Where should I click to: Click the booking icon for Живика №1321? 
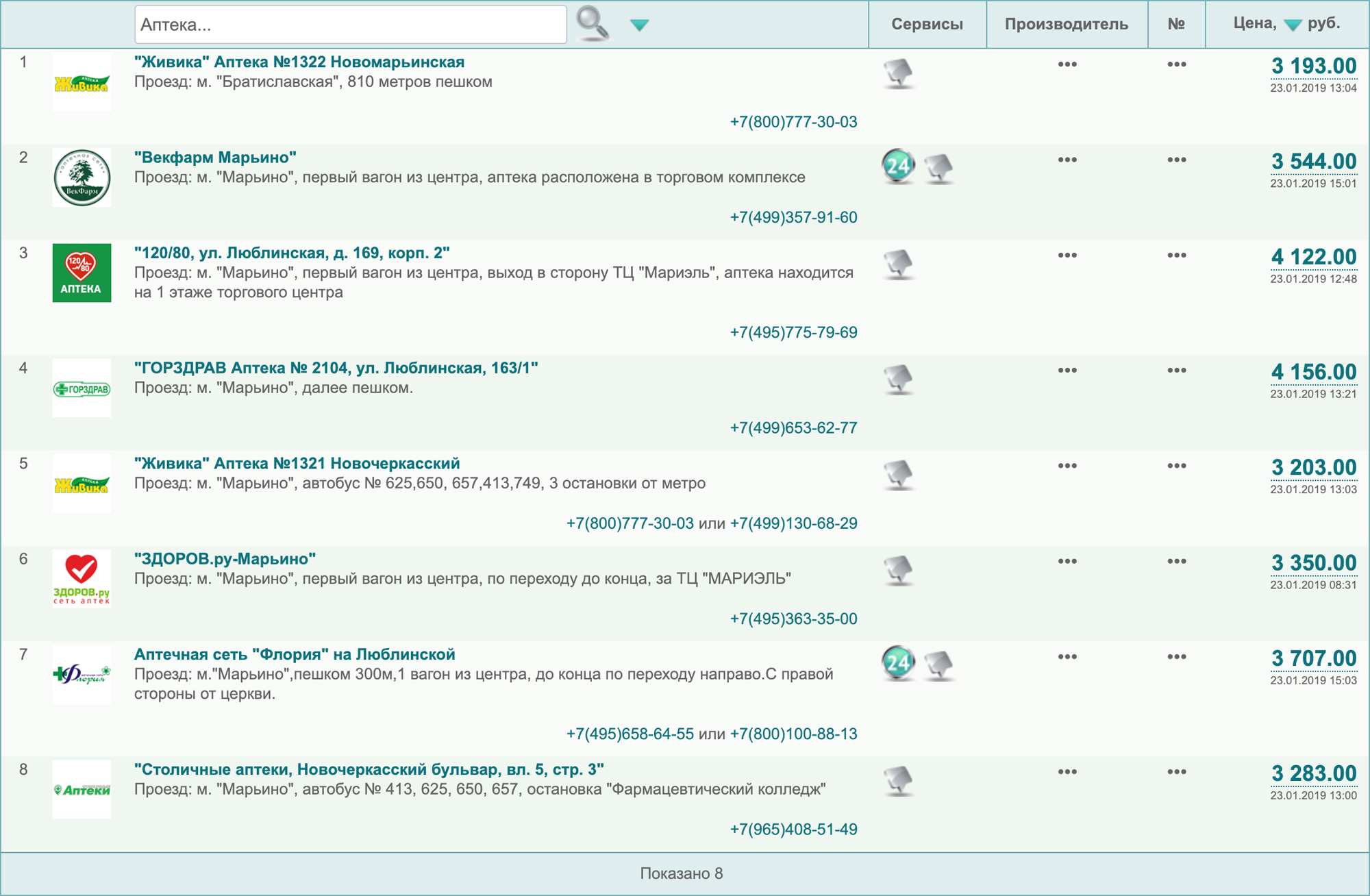[x=898, y=474]
